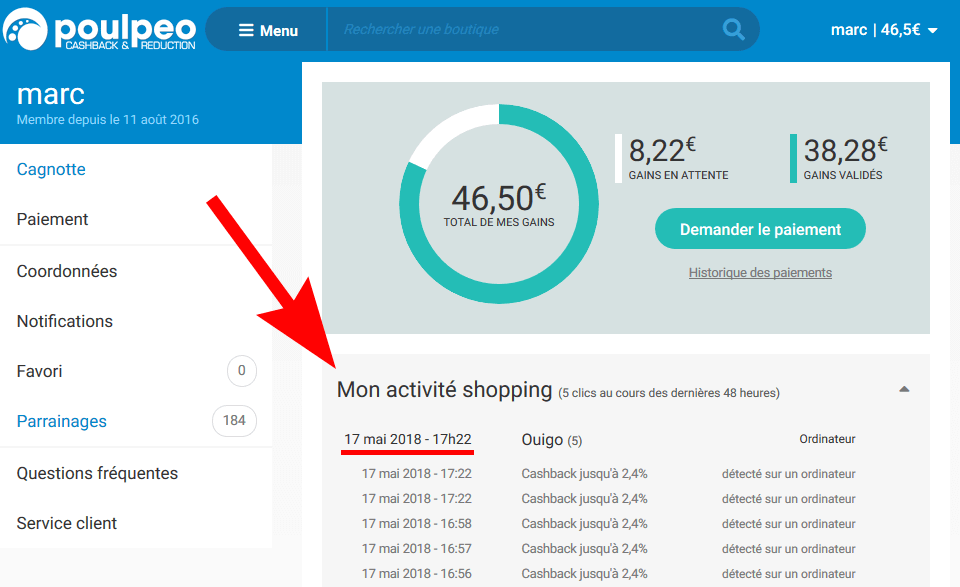960x587 pixels.
Task: Collapse the Mon activité shopping section
Action: point(904,389)
